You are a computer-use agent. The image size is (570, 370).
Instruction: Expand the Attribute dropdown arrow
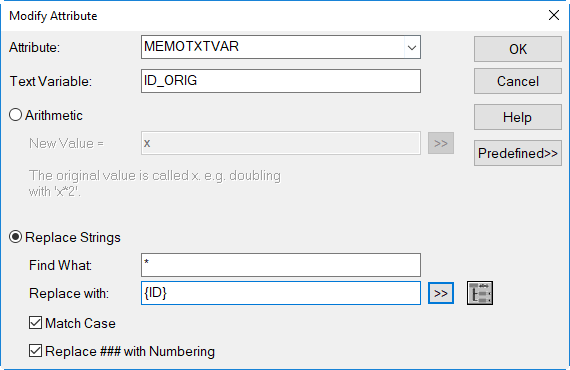point(412,47)
